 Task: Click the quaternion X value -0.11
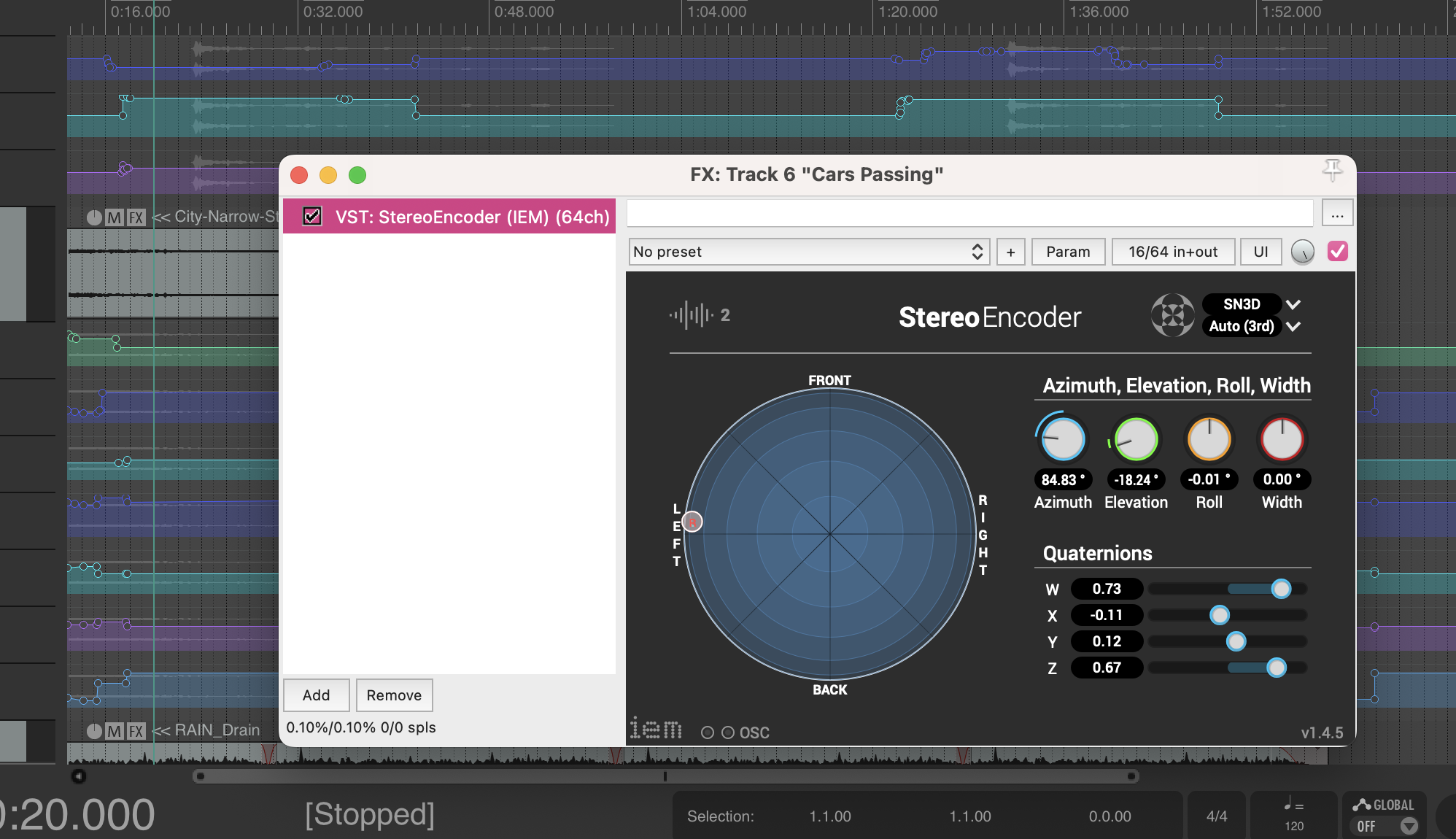click(1107, 615)
